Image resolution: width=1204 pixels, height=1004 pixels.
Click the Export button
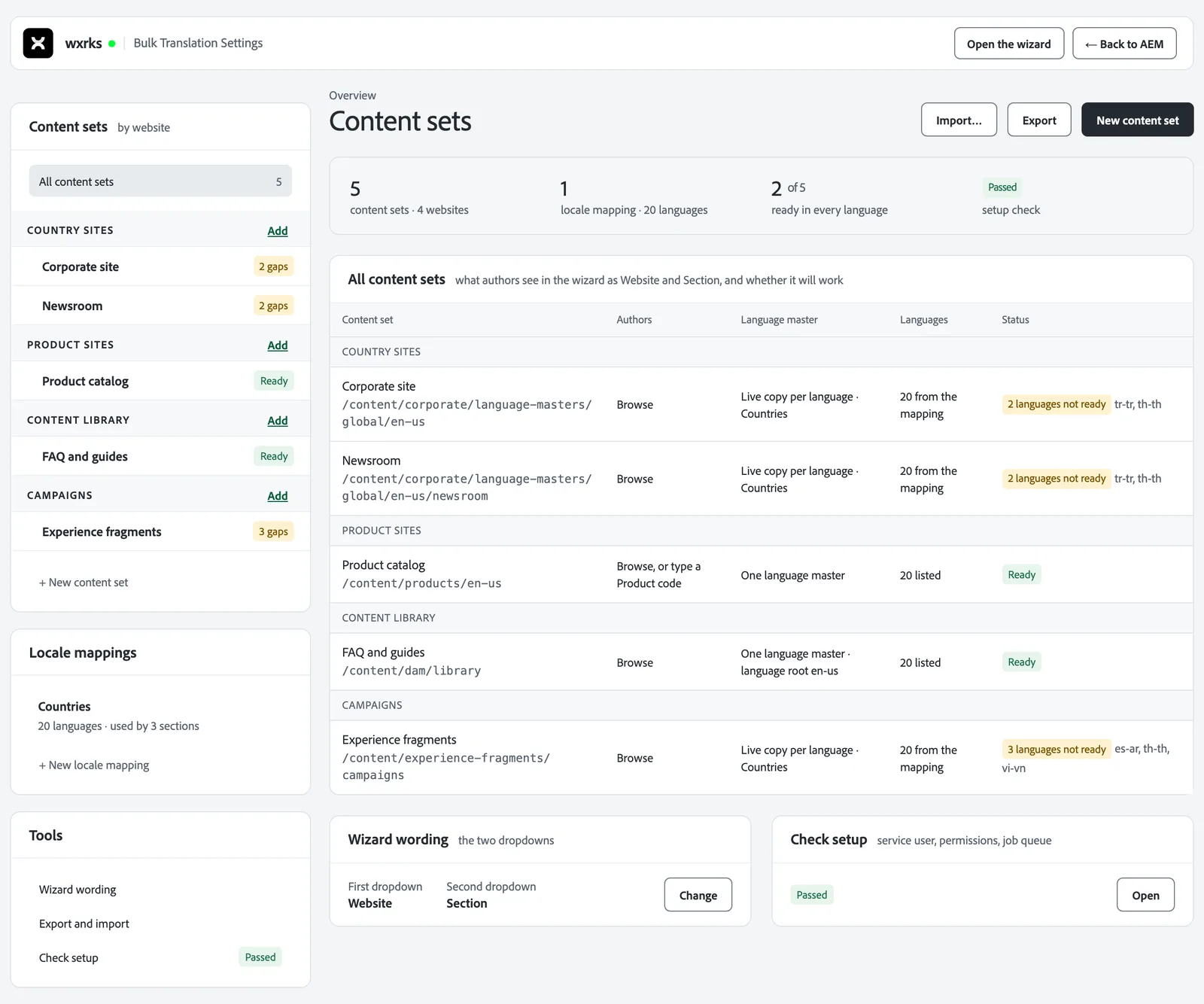pos(1038,120)
